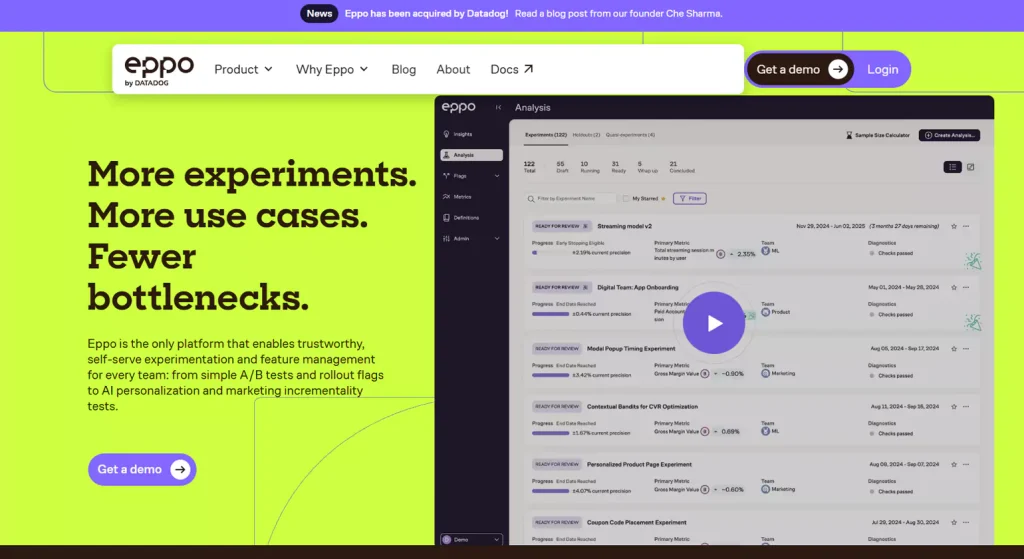This screenshot has width=1024, height=559.
Task: Star the Digital Team: App Onboarding experiment
Action: pyautogui.click(x=954, y=287)
